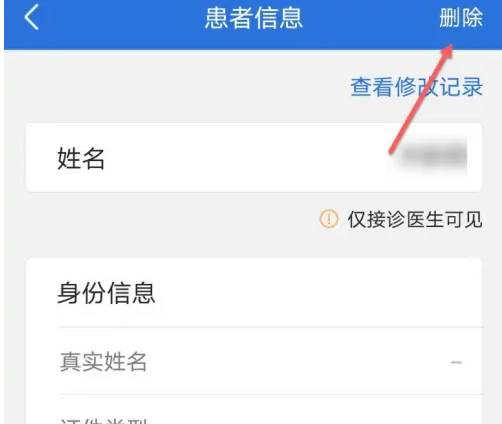Viewport: 502px width, 424px height.
Task: Click the divider line below 身份信息
Action: [x=271, y=327]
